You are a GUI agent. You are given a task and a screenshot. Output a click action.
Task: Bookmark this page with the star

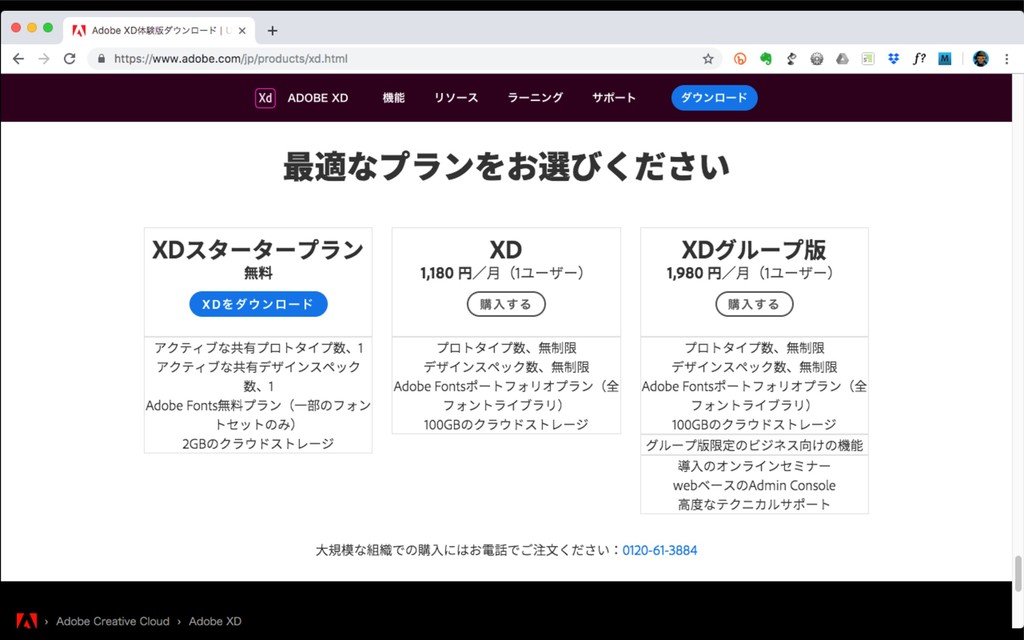pos(708,59)
